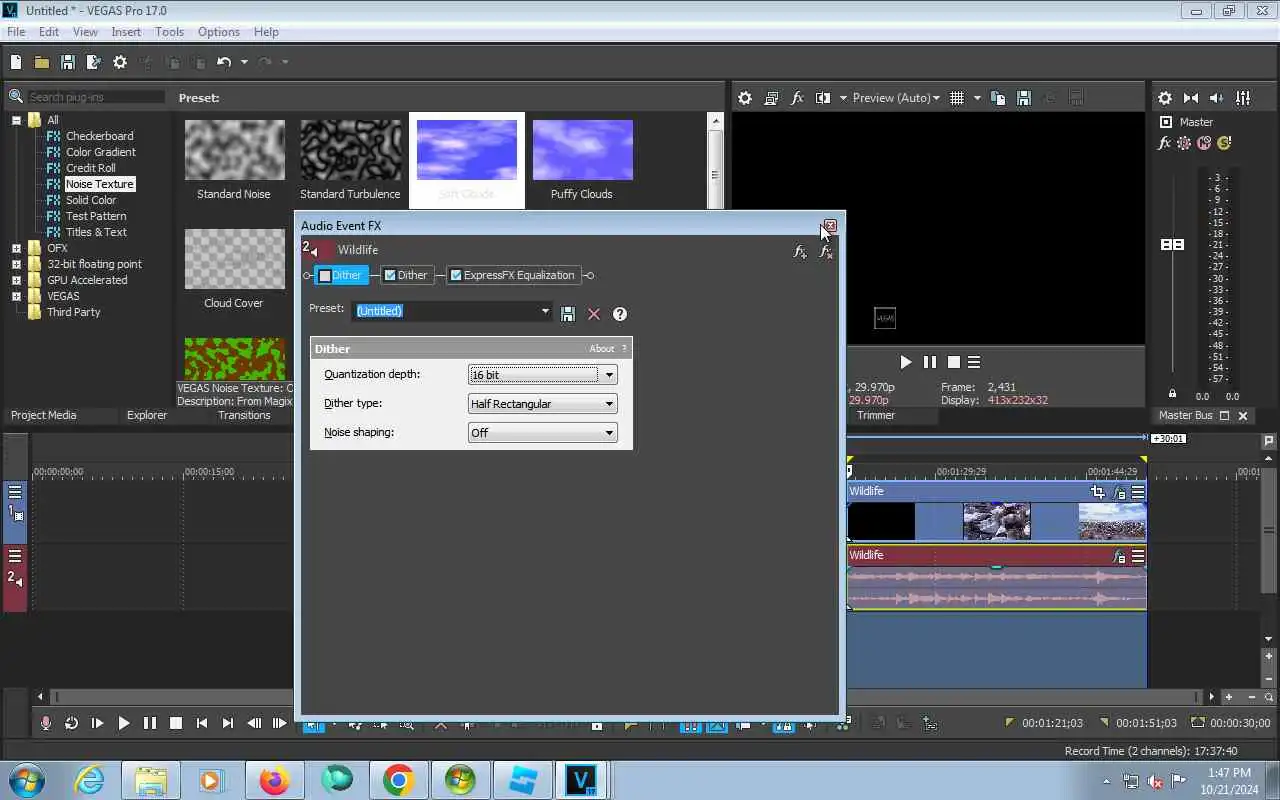1280x800 pixels.
Task: Disable the second Dither plug-in checkbox
Action: point(390,276)
